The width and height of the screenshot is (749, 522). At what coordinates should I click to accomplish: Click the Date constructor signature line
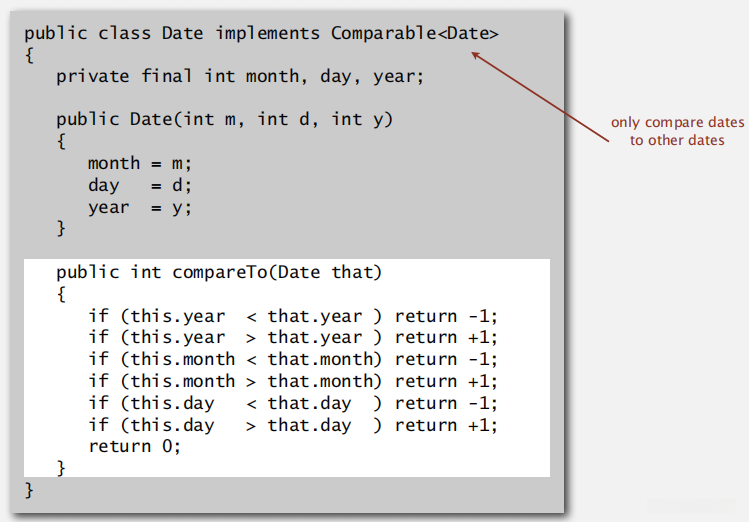pyautogui.click(x=224, y=119)
